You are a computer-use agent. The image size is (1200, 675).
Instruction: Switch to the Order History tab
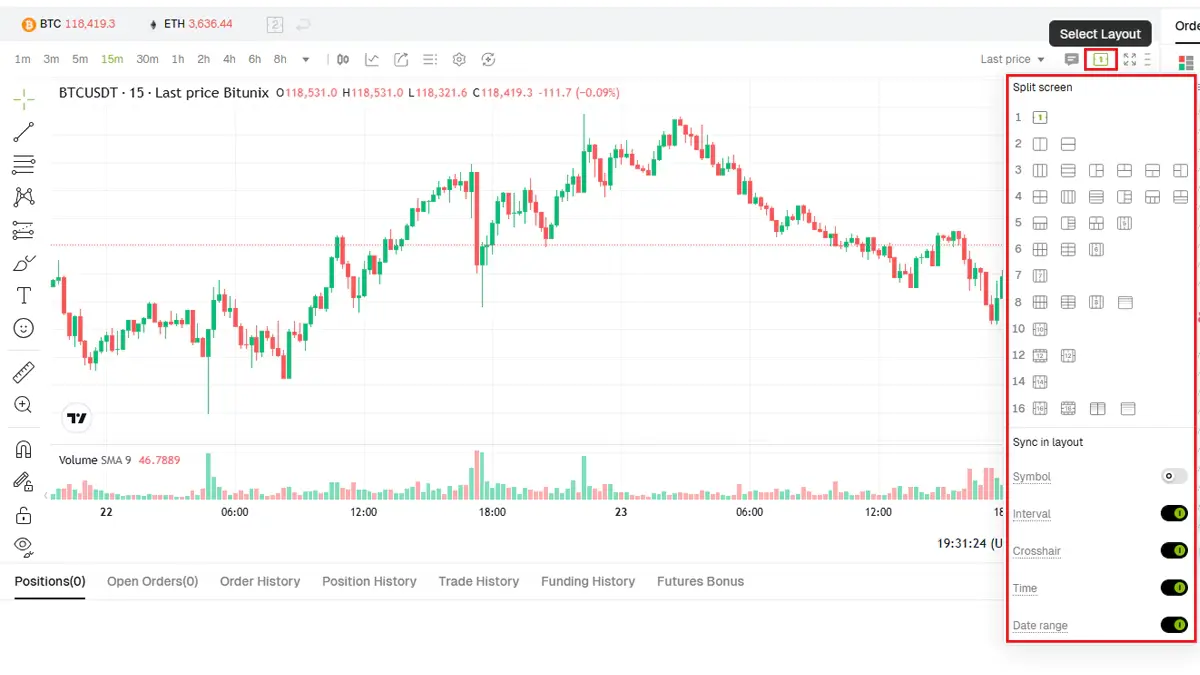260,581
